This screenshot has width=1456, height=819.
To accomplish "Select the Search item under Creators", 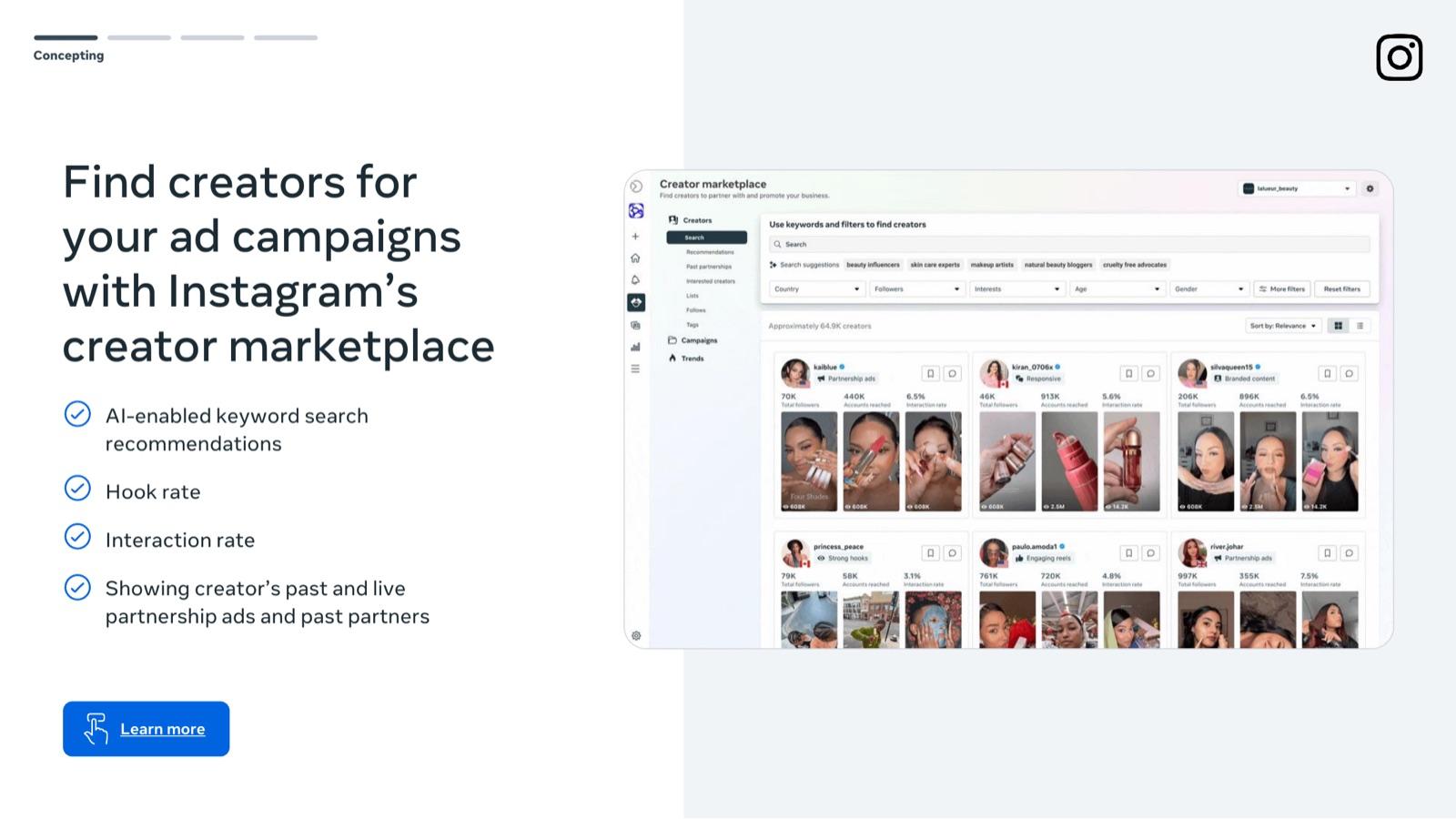I will (x=706, y=238).
